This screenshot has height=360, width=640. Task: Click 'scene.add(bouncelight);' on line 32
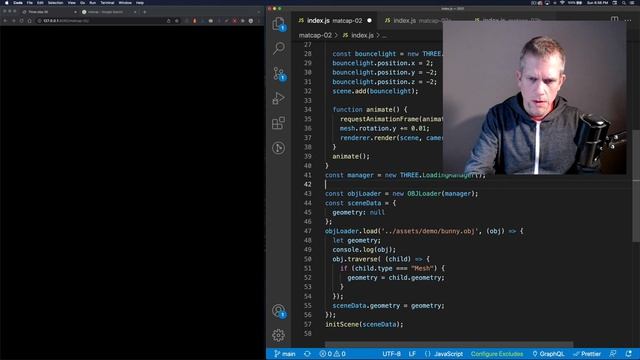tap(375, 91)
